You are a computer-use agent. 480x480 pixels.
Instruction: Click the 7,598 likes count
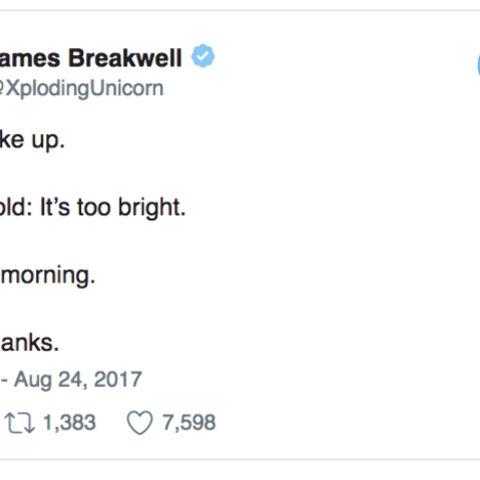coord(189,423)
